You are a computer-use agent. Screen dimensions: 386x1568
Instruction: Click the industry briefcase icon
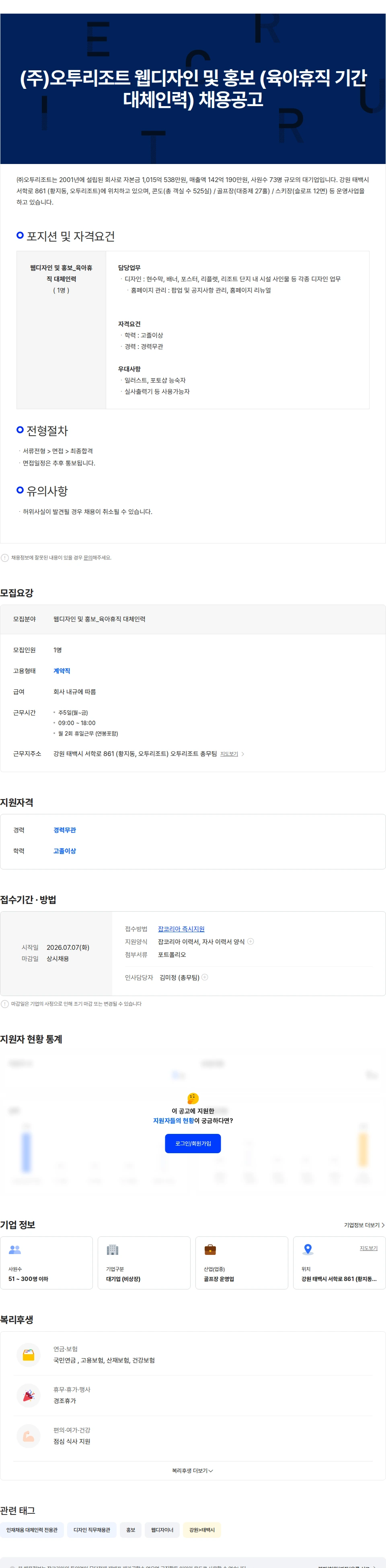(x=210, y=1250)
